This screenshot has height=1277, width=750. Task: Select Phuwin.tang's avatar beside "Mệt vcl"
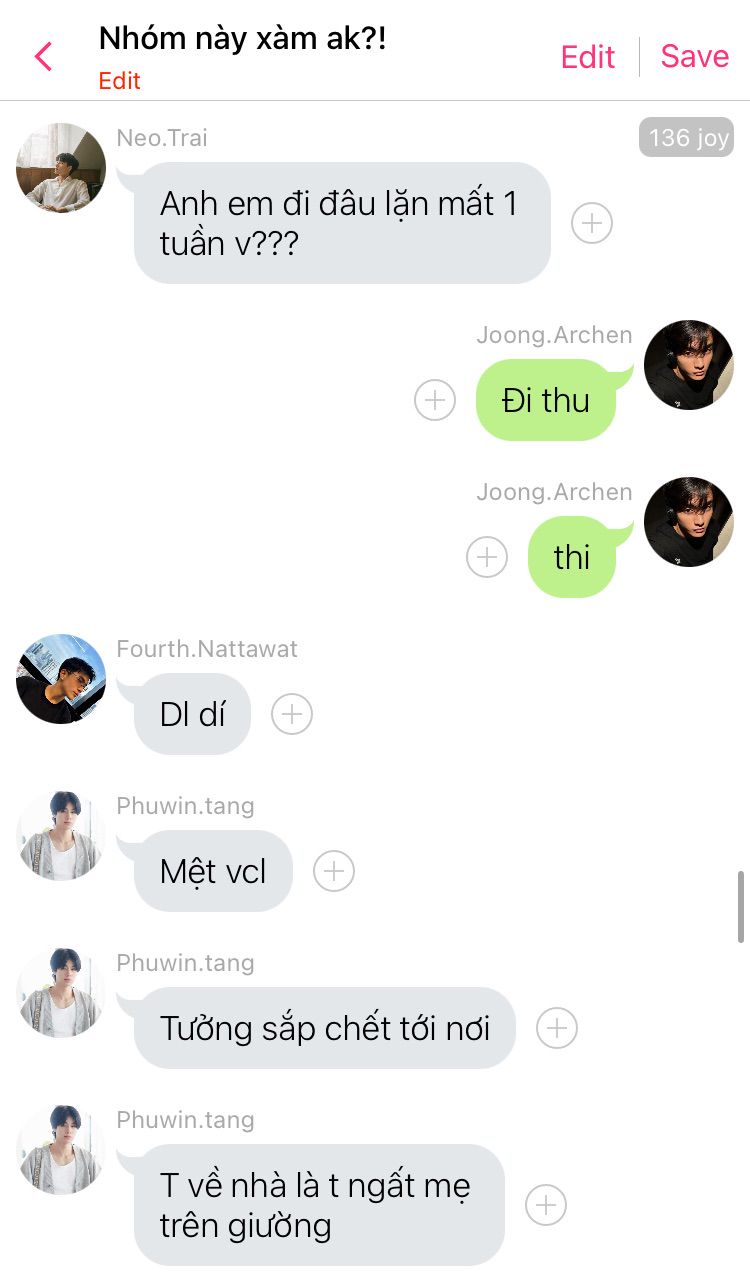coord(61,836)
